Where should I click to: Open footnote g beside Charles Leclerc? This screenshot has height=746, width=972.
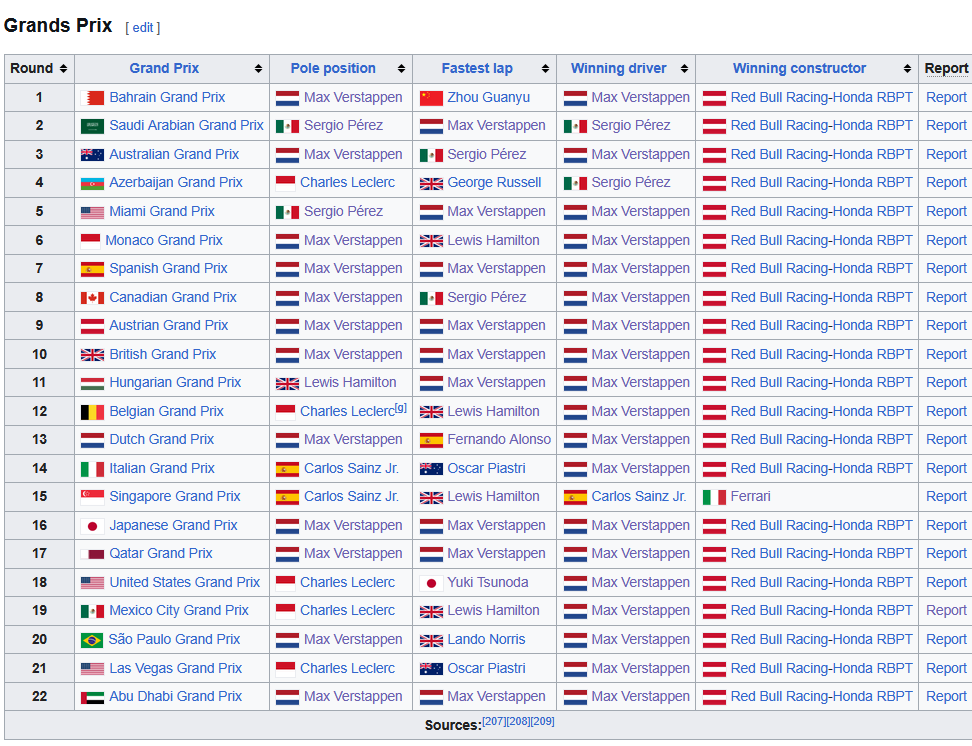(401, 407)
